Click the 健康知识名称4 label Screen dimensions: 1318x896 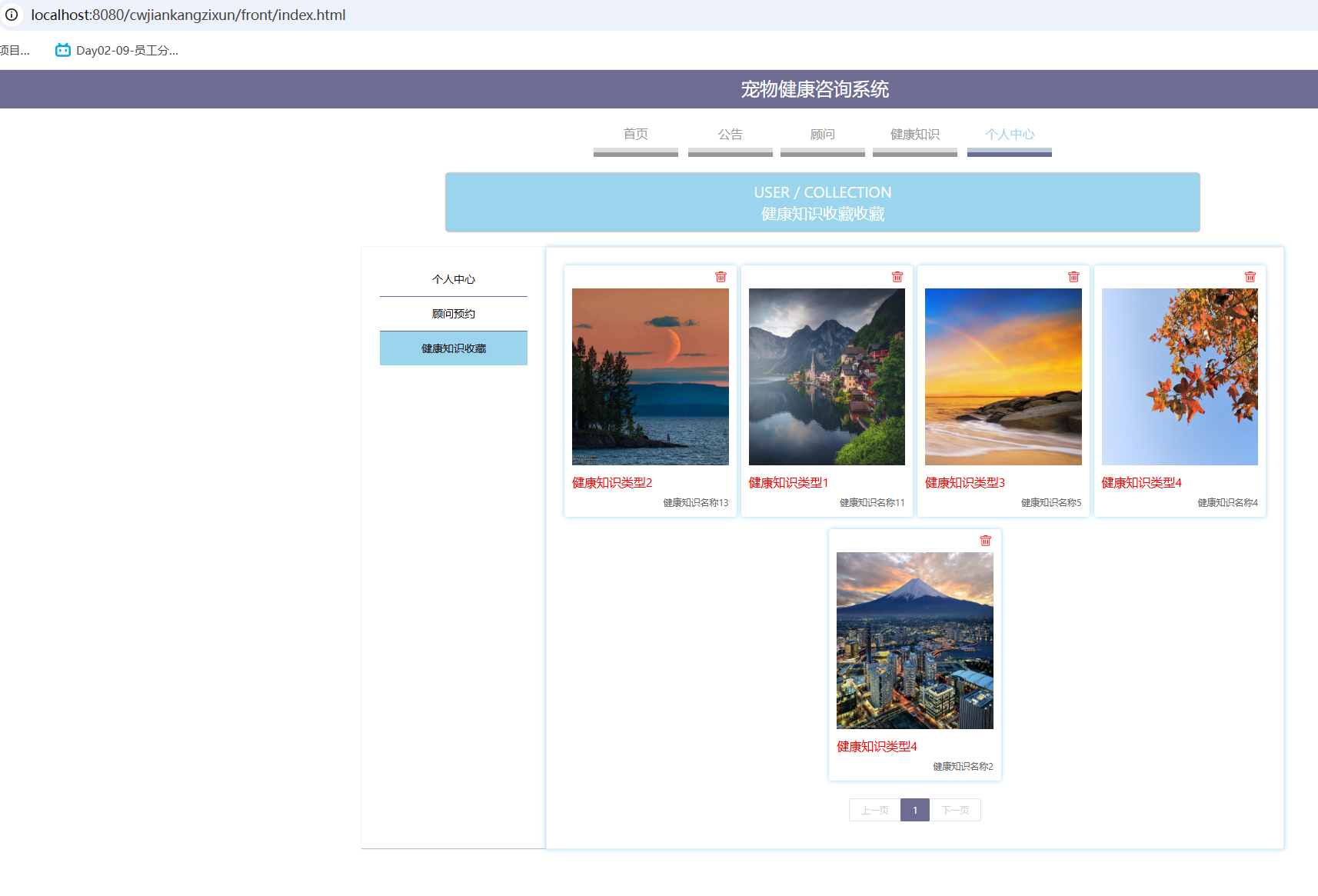(1227, 503)
